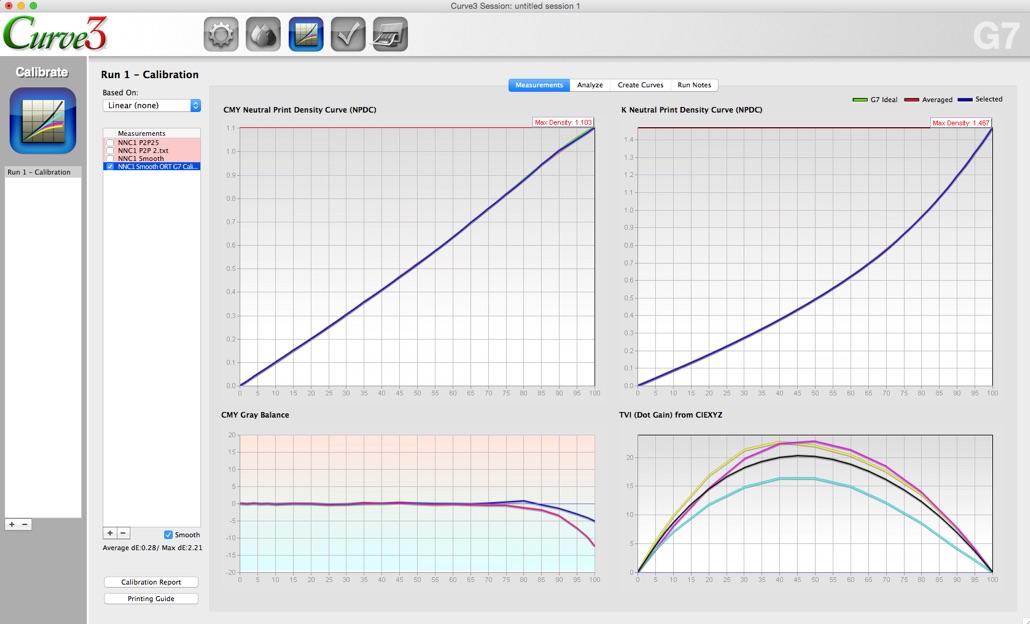This screenshot has width=1030, height=624.
Task: Open the Calibration Report
Action: point(150,581)
